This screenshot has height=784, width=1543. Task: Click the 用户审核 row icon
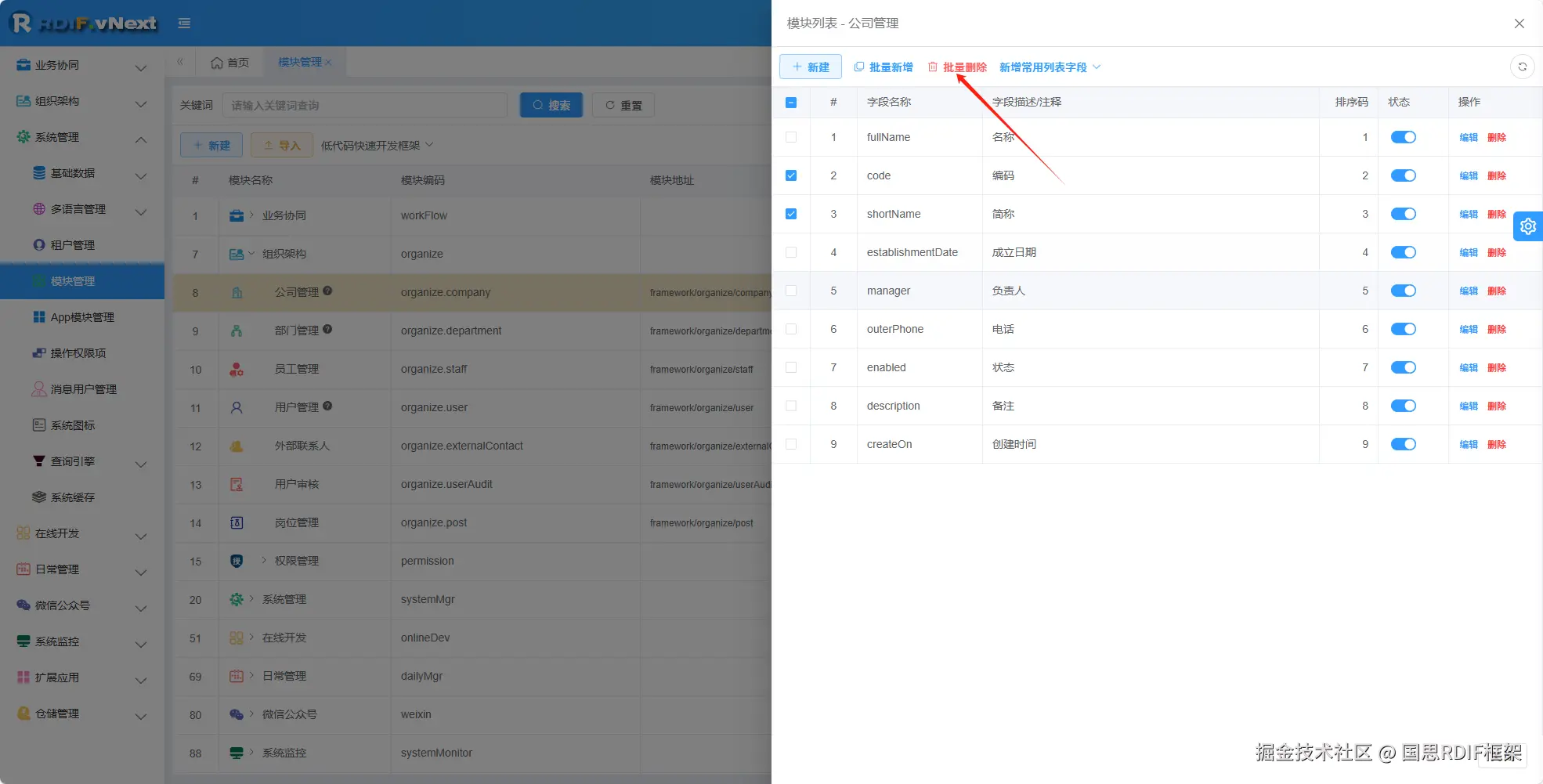(x=237, y=484)
